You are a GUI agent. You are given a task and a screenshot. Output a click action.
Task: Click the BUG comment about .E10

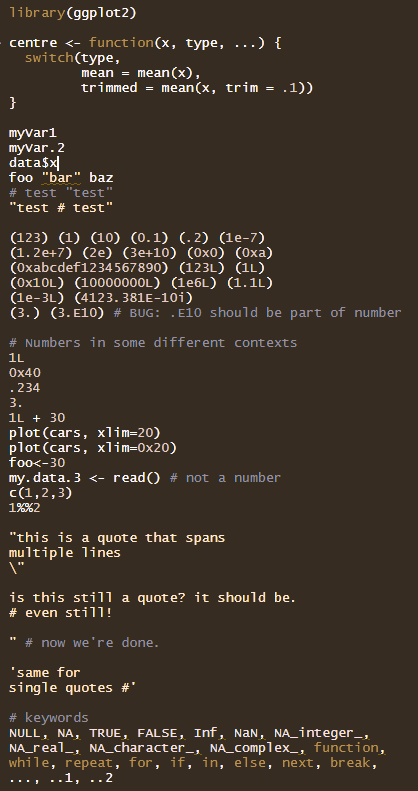[258, 313]
